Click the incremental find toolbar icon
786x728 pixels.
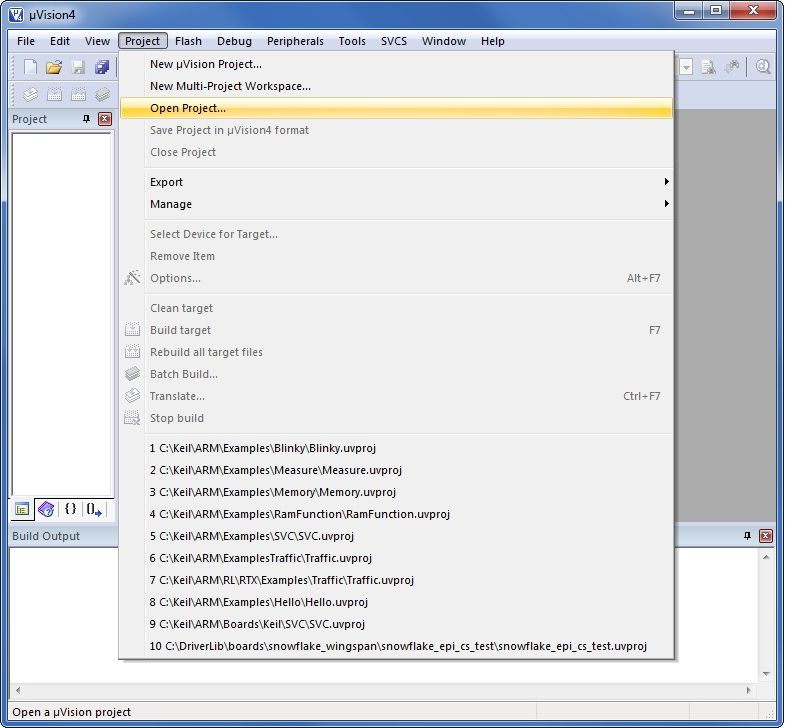coord(732,67)
